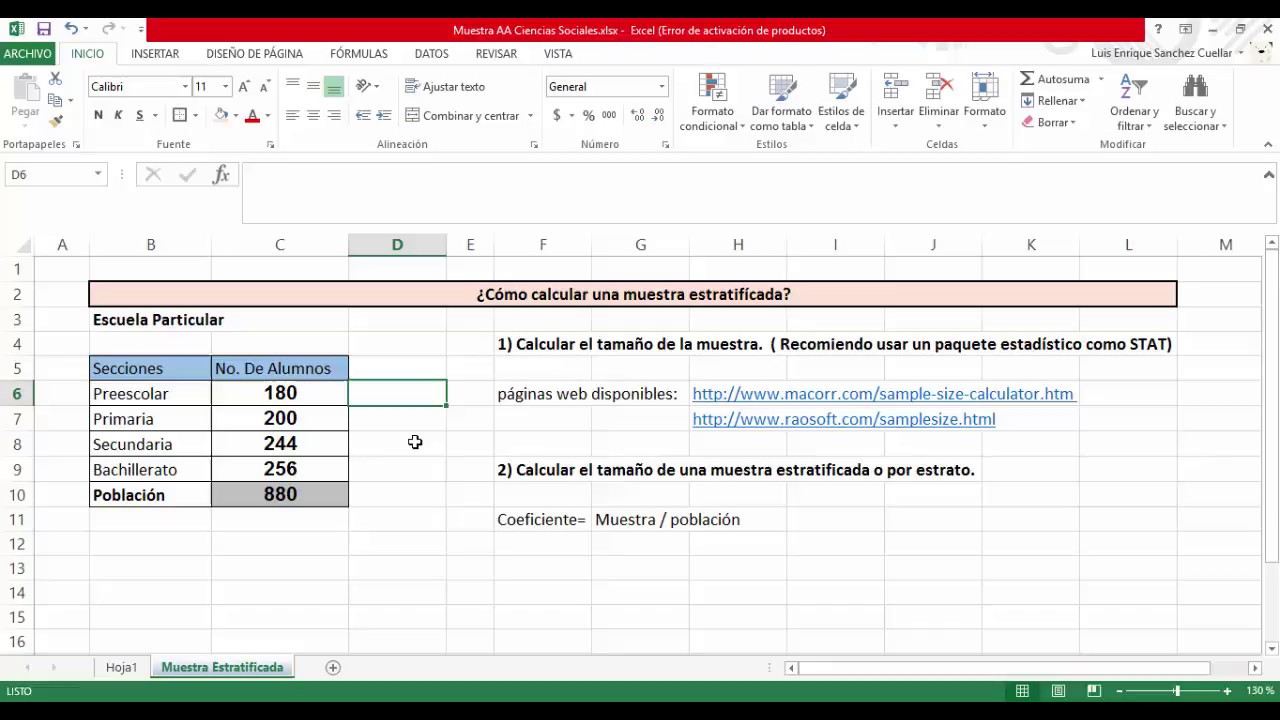Open the Formato cells menu
This screenshot has height=720, width=1280.
pos(985,102)
